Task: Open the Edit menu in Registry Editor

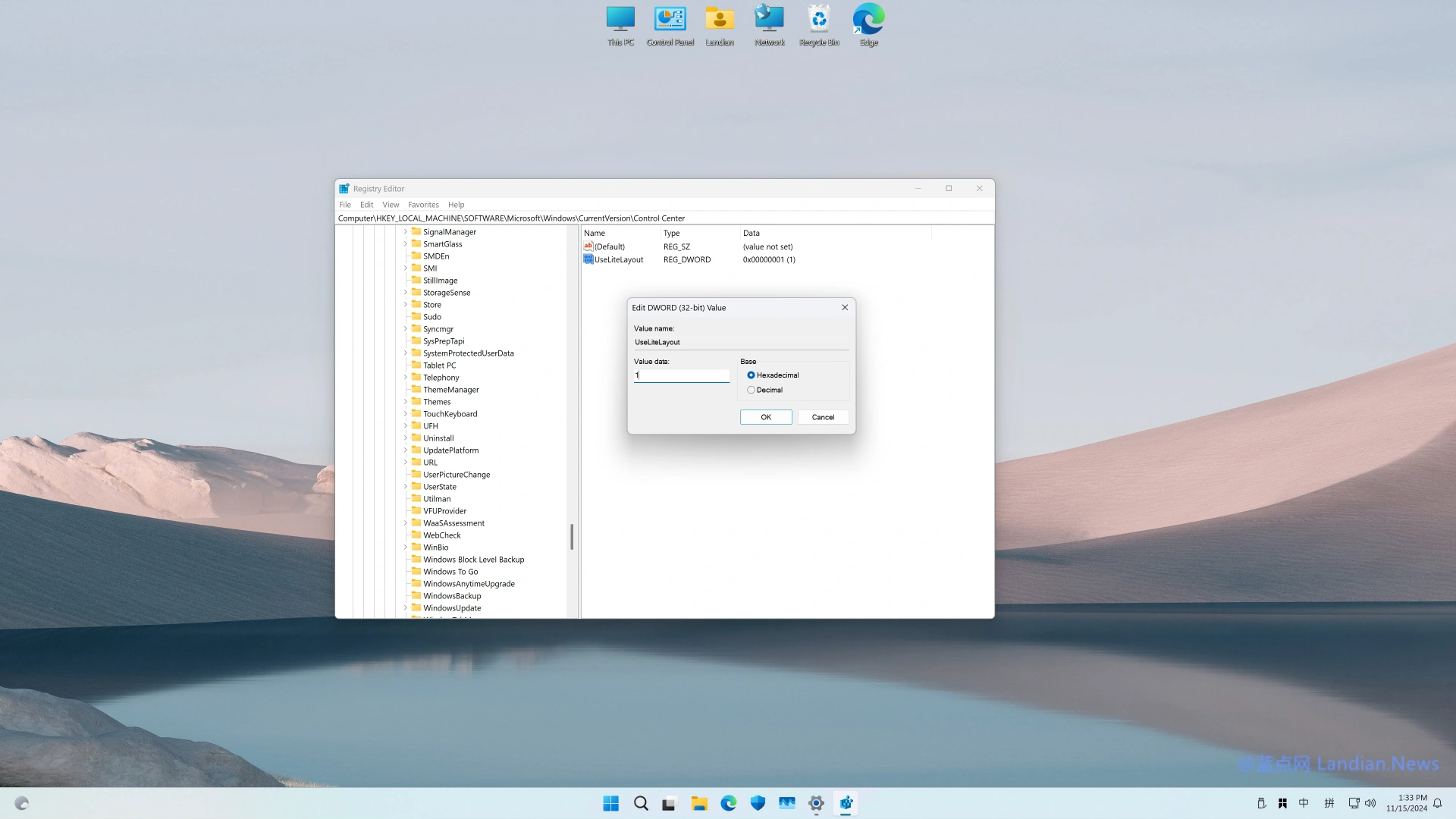Action: (x=367, y=205)
